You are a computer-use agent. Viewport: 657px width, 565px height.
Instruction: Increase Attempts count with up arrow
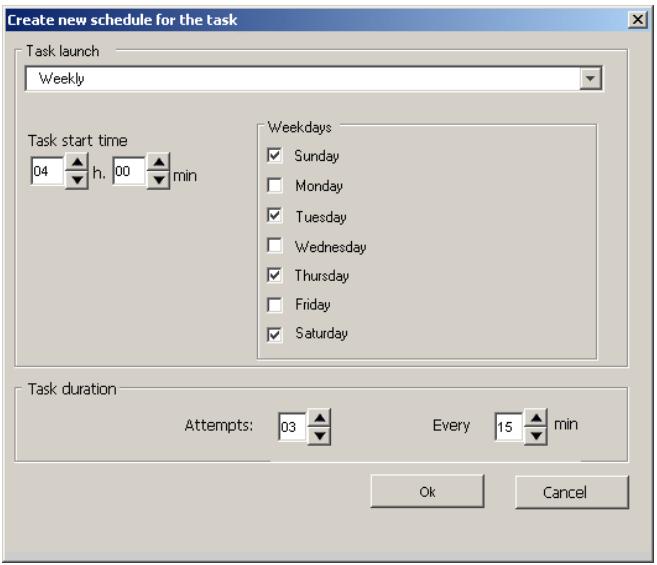pos(320,418)
